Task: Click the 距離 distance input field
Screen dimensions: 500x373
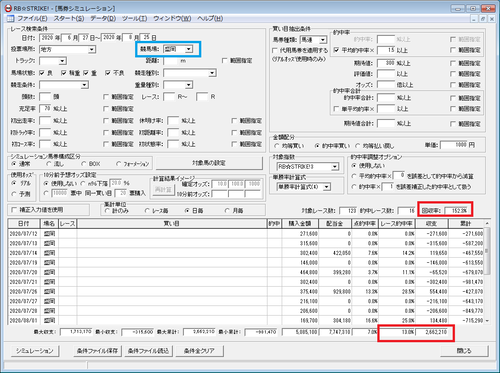Action: [x=170, y=61]
